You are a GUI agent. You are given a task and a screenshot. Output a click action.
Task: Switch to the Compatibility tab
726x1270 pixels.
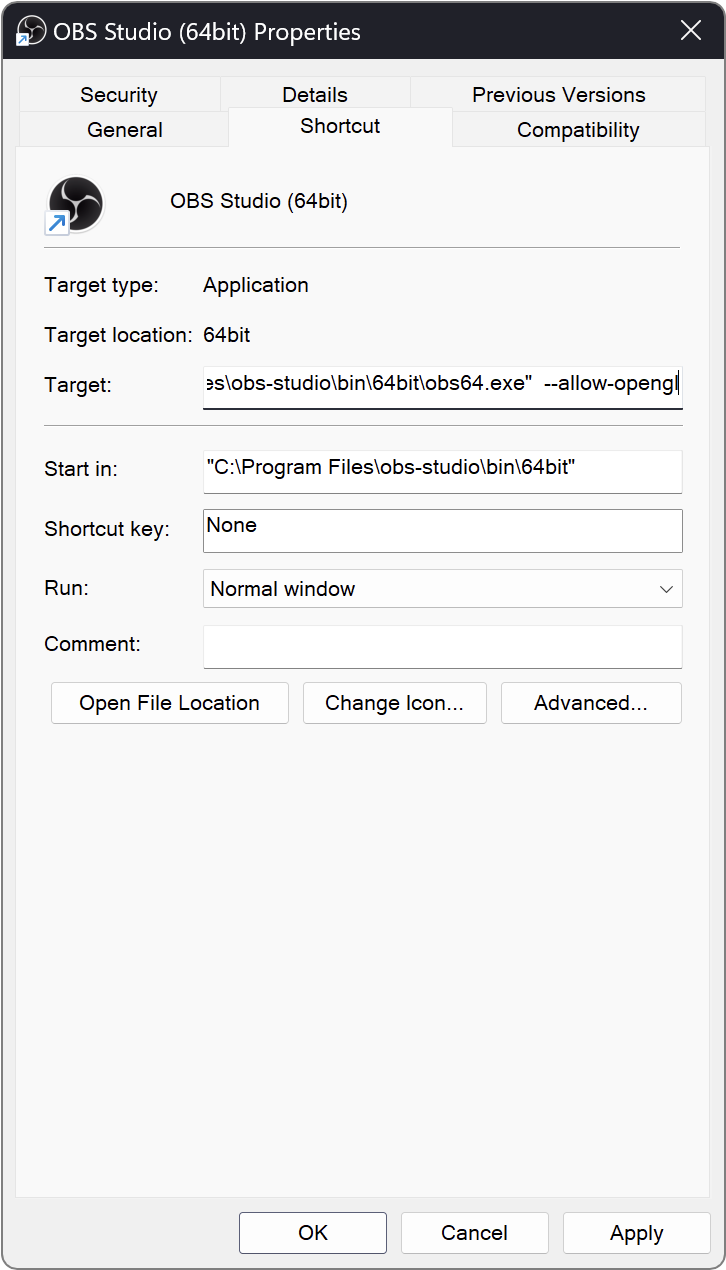click(x=578, y=130)
